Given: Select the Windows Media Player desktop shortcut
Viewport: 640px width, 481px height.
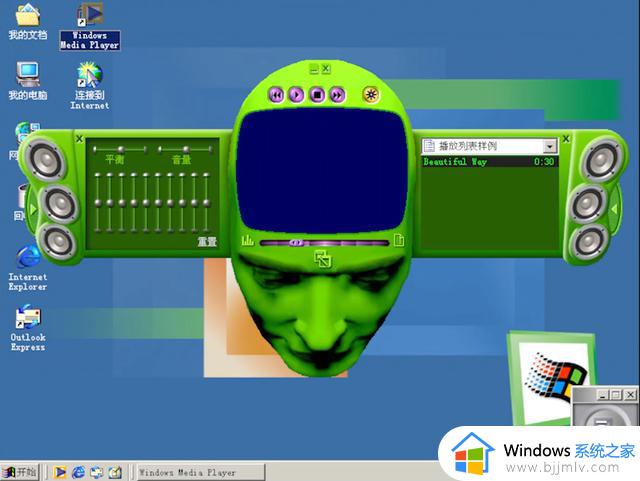Looking at the screenshot, I should point(90,27).
